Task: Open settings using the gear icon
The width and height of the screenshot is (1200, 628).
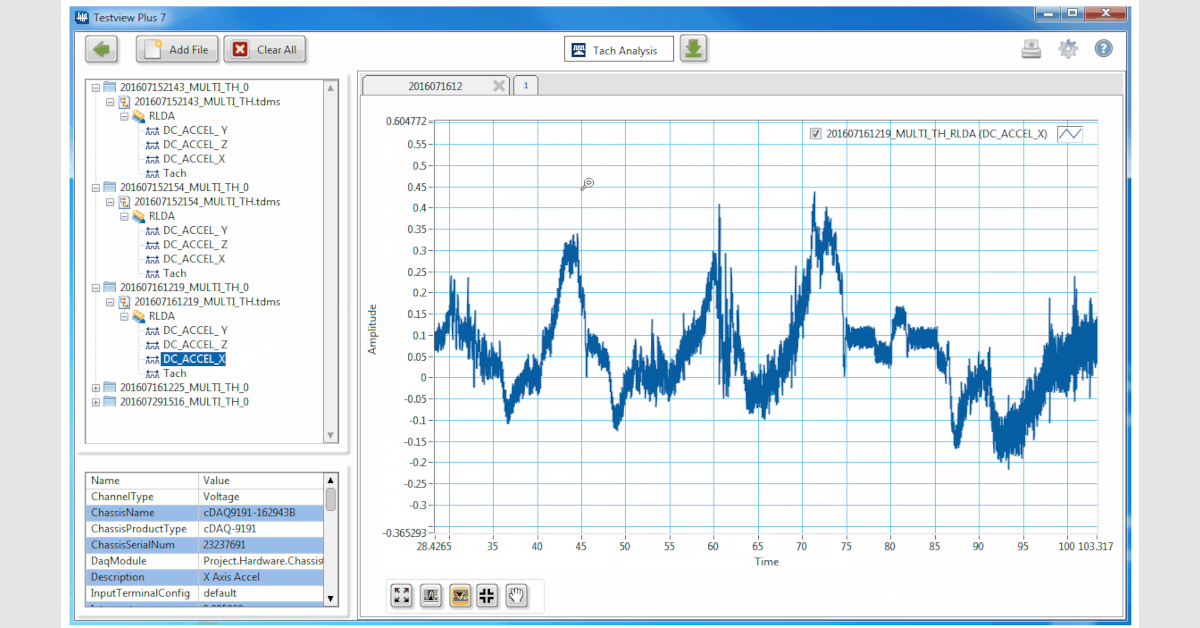Action: point(1067,48)
